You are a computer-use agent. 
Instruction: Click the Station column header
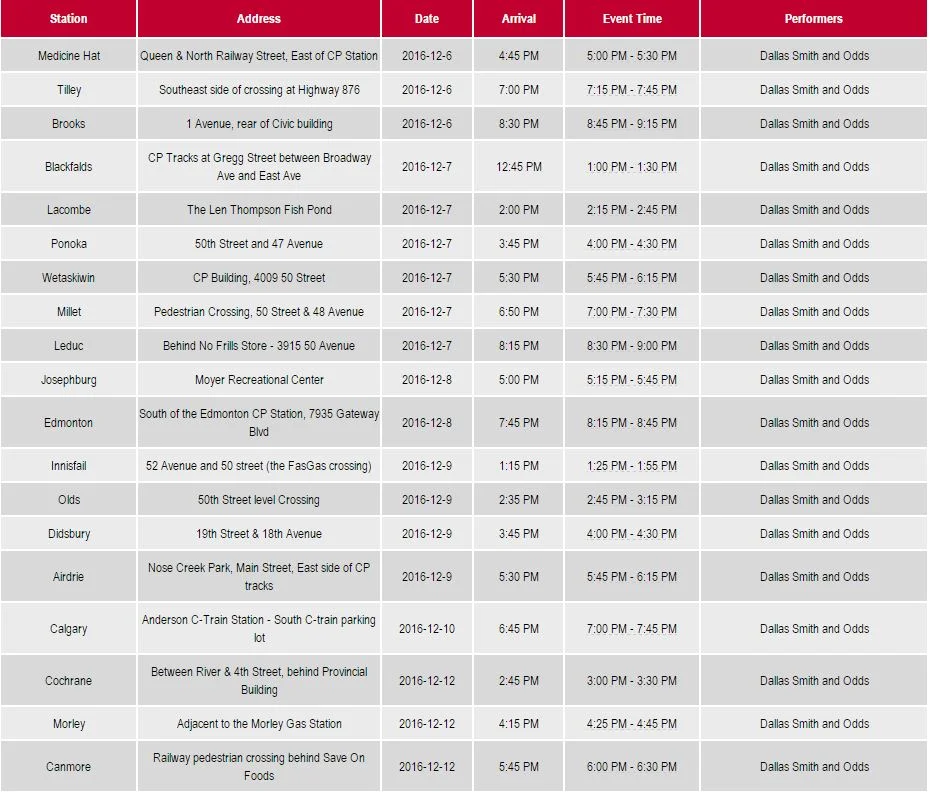(x=69, y=18)
